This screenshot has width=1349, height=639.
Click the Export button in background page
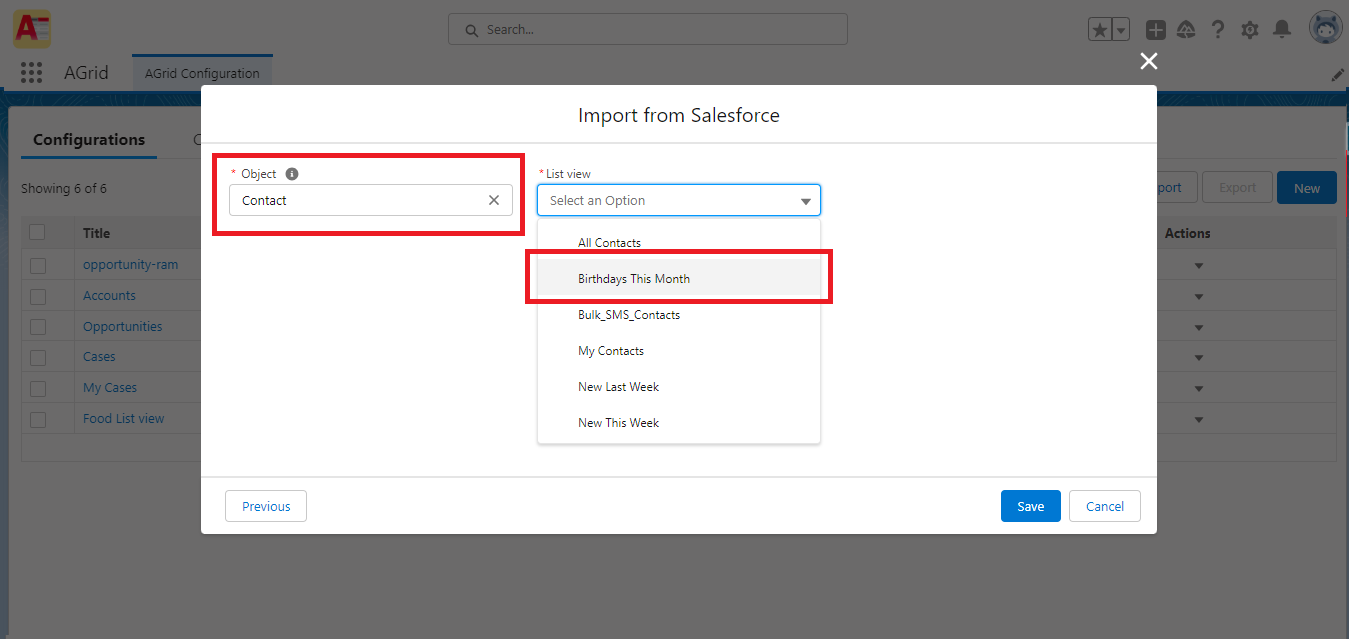click(x=1237, y=187)
